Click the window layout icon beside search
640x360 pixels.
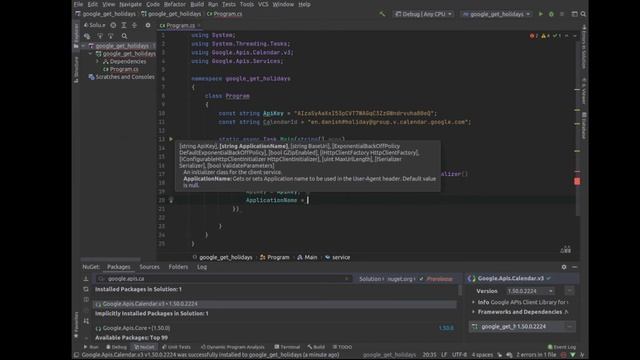tap(574, 14)
